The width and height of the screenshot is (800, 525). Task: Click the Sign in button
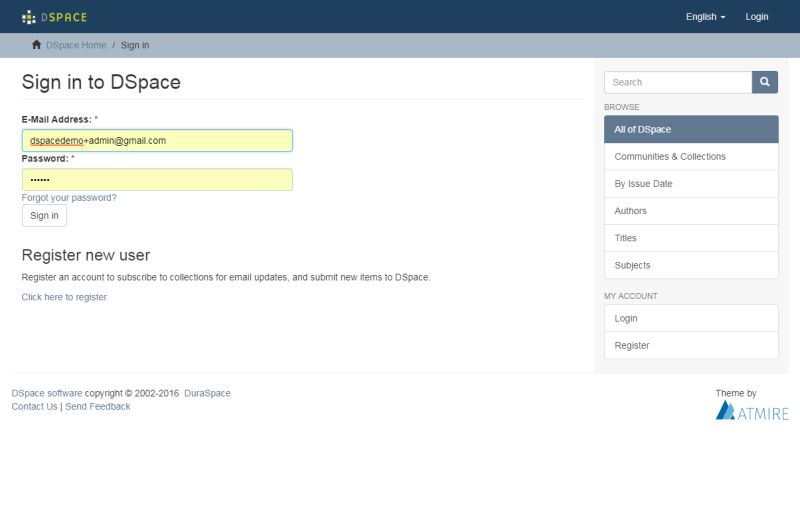(44, 216)
